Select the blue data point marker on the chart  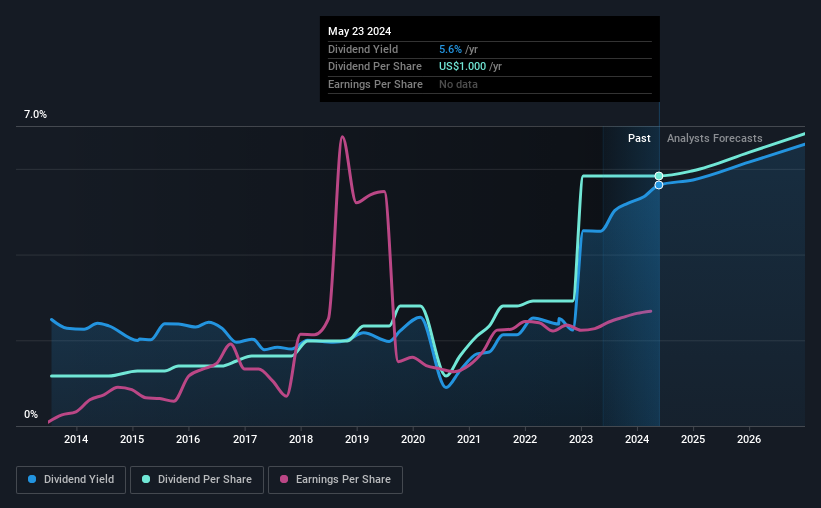pyautogui.click(x=659, y=185)
